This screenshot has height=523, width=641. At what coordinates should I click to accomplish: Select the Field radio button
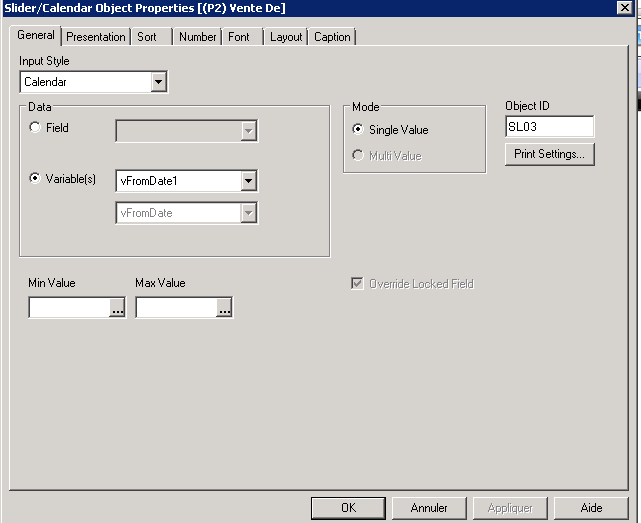[x=35, y=127]
